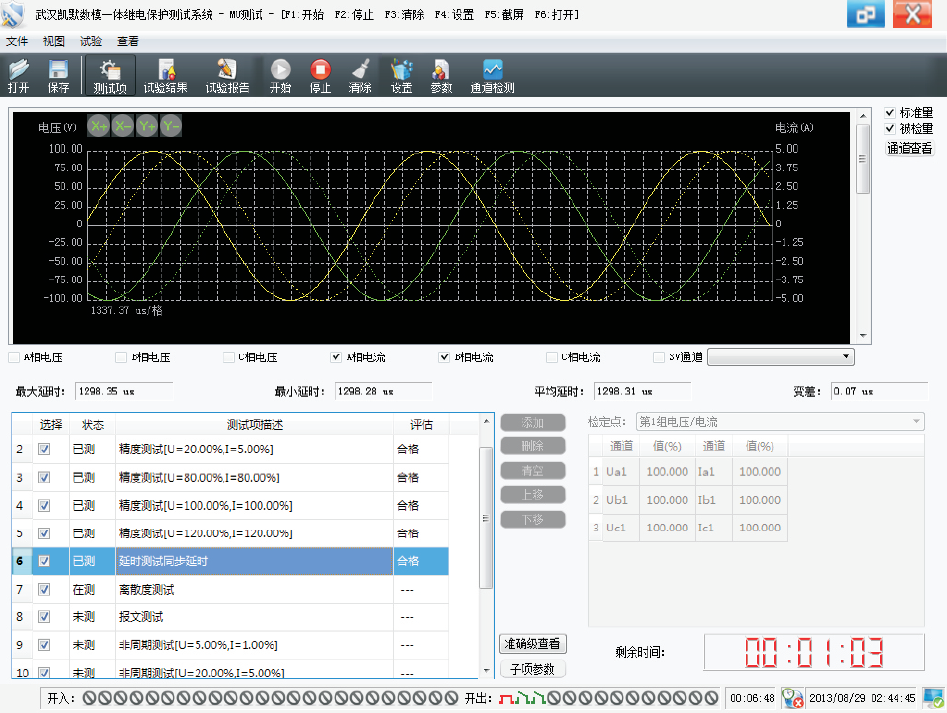Uncheck the B相电流 checkbox
This screenshot has width=947, height=713.
(444, 357)
